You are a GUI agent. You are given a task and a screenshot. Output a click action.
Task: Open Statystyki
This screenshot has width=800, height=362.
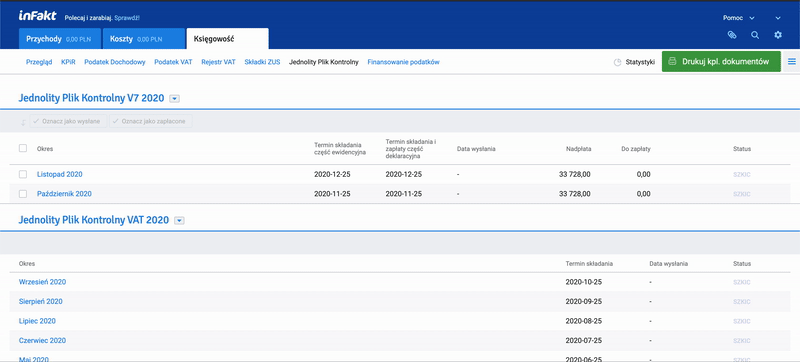coord(634,62)
